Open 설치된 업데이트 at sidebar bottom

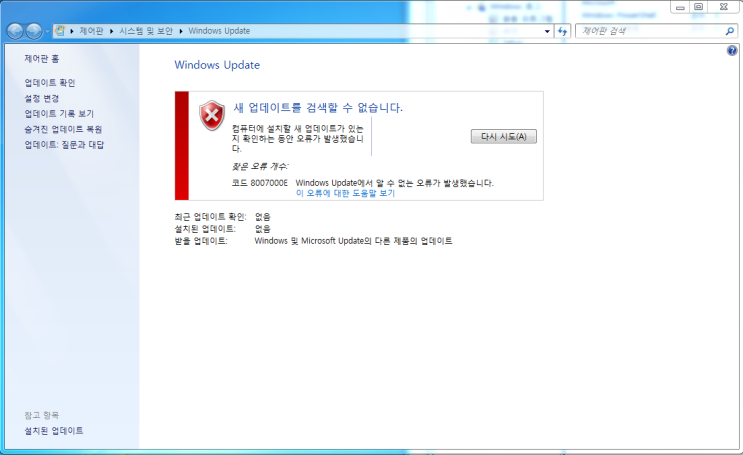54,430
